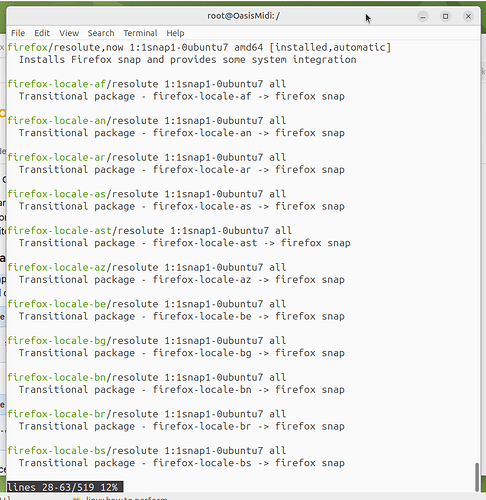
Task: Minimize the terminal window
Action: [x=423, y=16]
